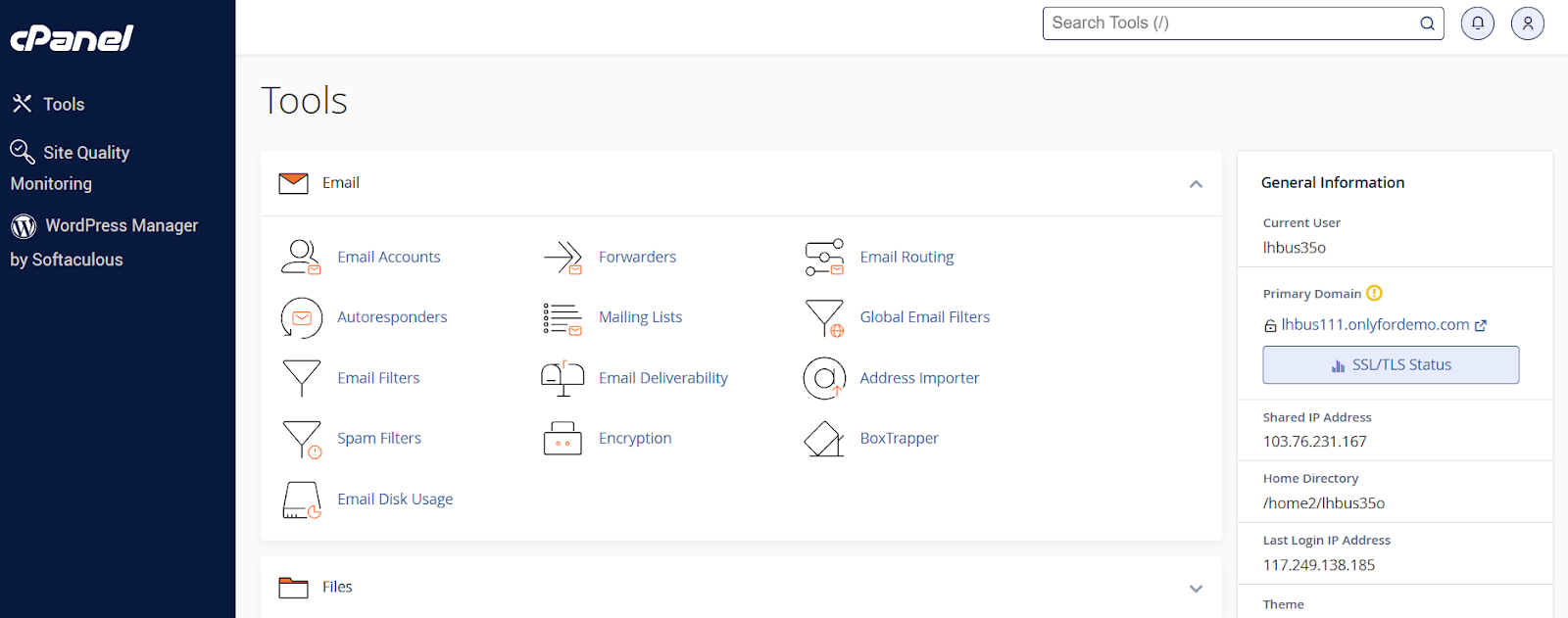1568x618 pixels.
Task: Open the Address Importer link
Action: pyautogui.click(x=919, y=378)
